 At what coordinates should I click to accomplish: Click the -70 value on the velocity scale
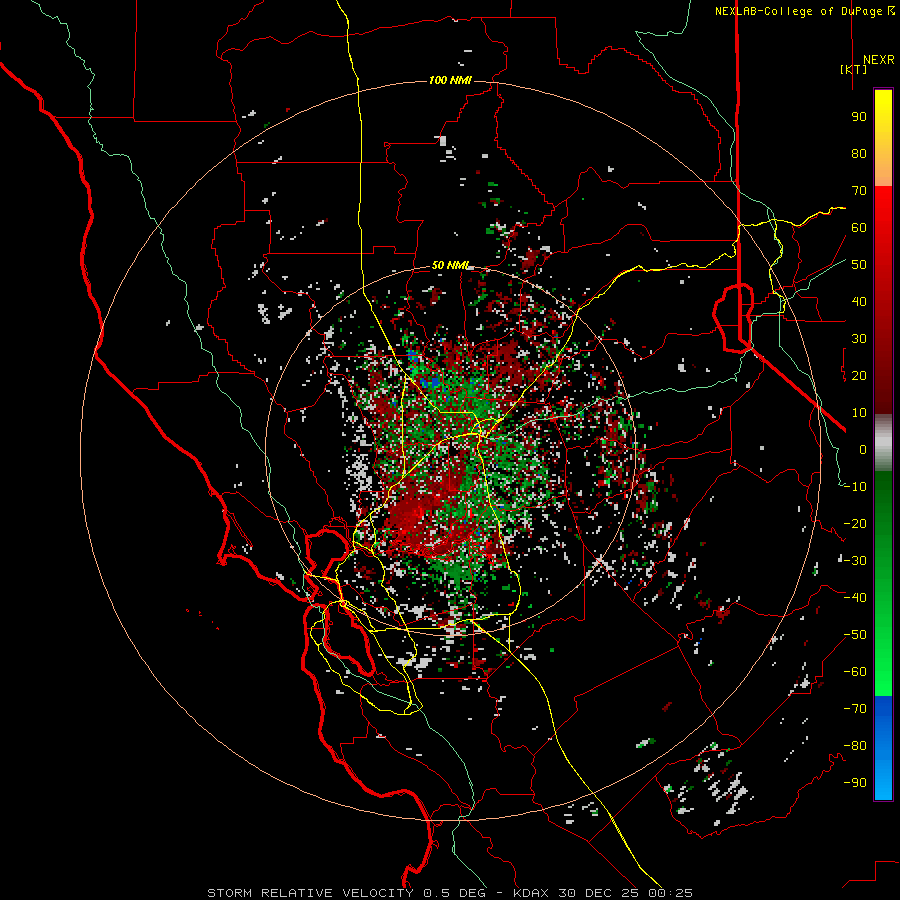point(855,709)
